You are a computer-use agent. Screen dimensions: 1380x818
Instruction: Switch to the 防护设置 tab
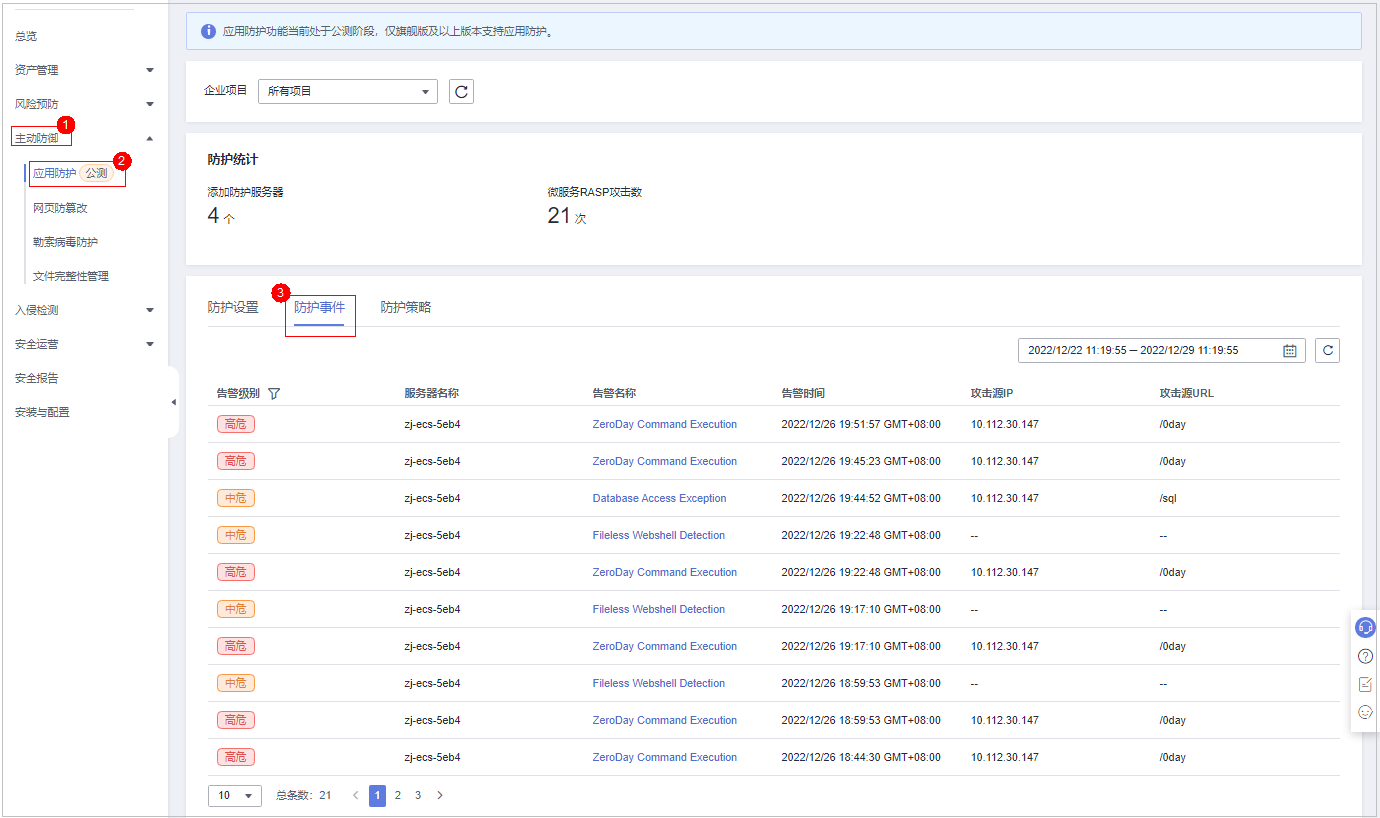[233, 307]
